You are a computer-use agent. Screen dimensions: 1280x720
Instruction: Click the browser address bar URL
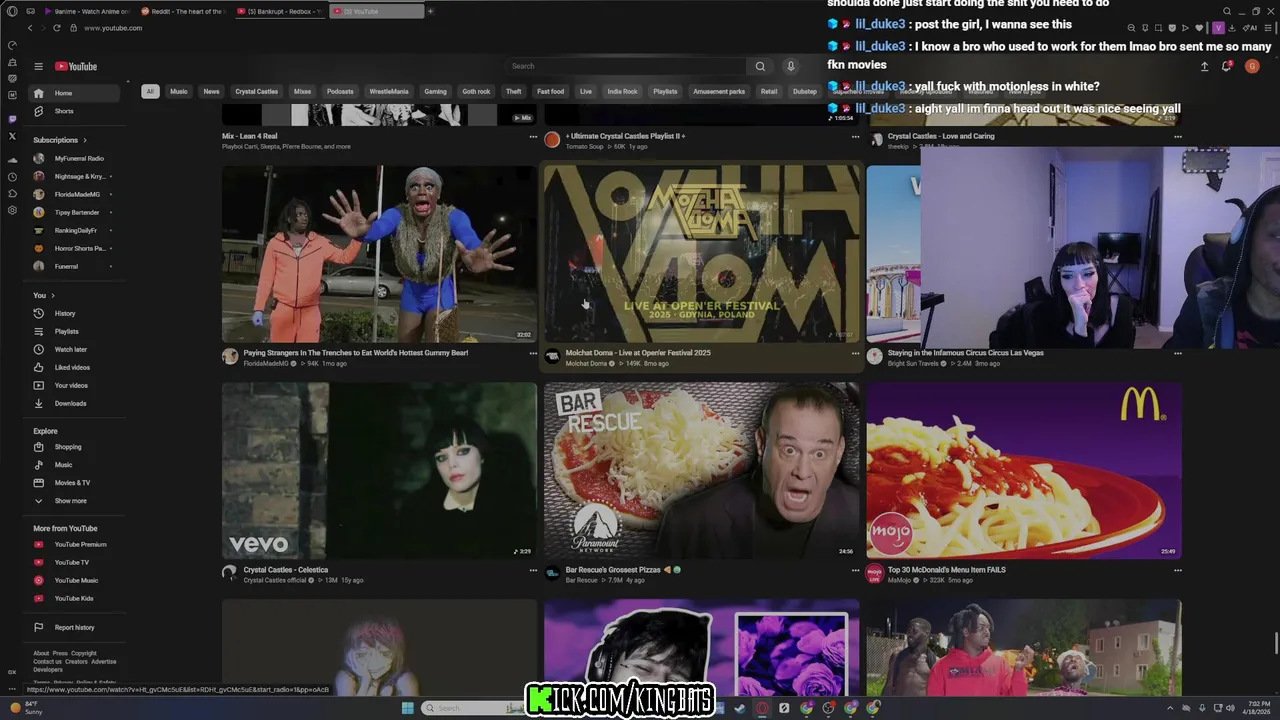point(113,28)
